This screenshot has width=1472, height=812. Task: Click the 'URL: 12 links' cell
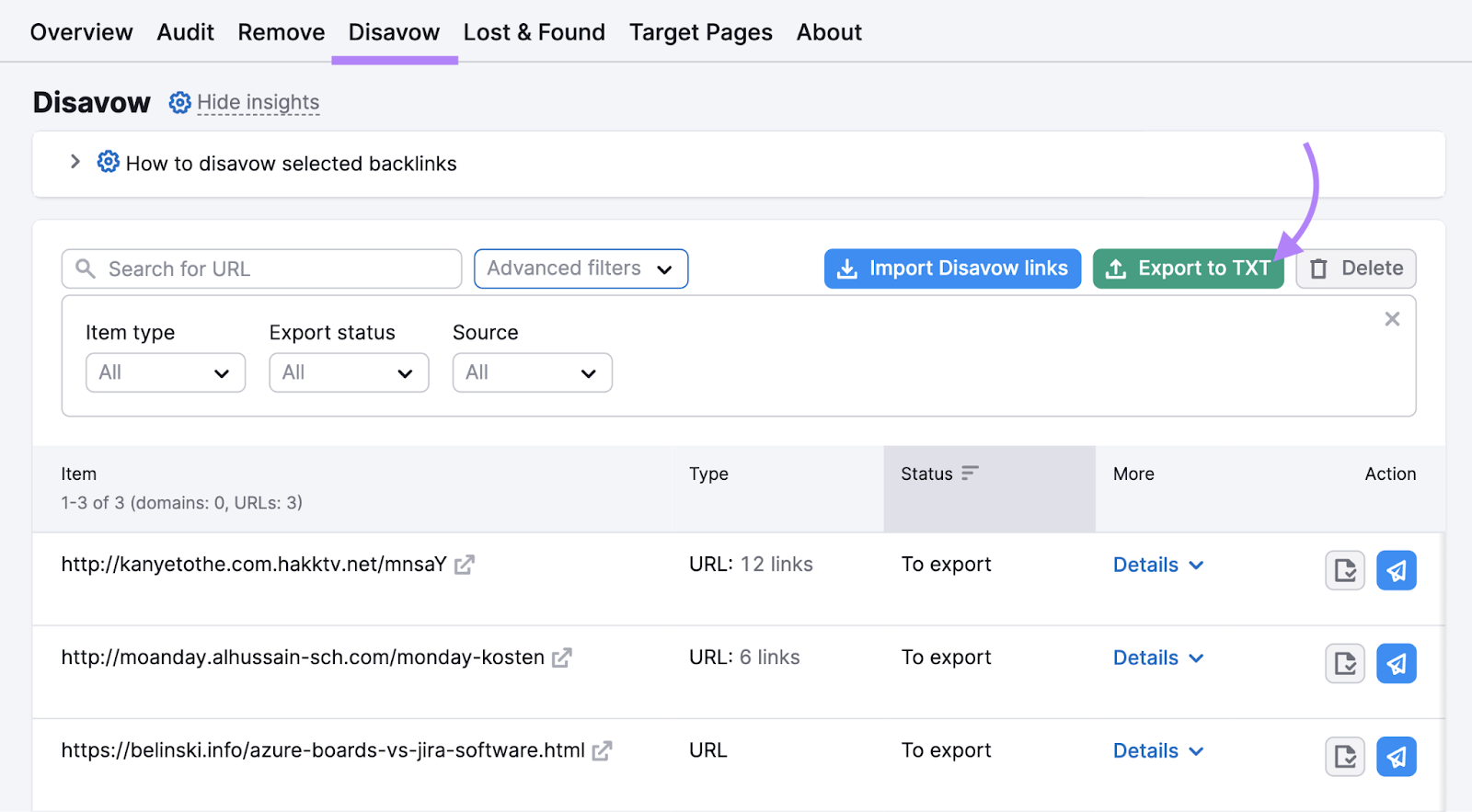(751, 565)
